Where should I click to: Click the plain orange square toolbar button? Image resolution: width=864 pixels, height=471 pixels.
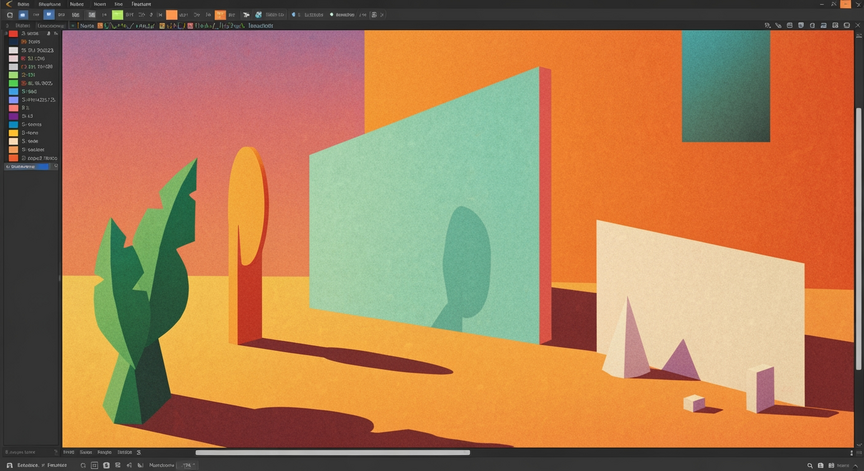(x=172, y=15)
